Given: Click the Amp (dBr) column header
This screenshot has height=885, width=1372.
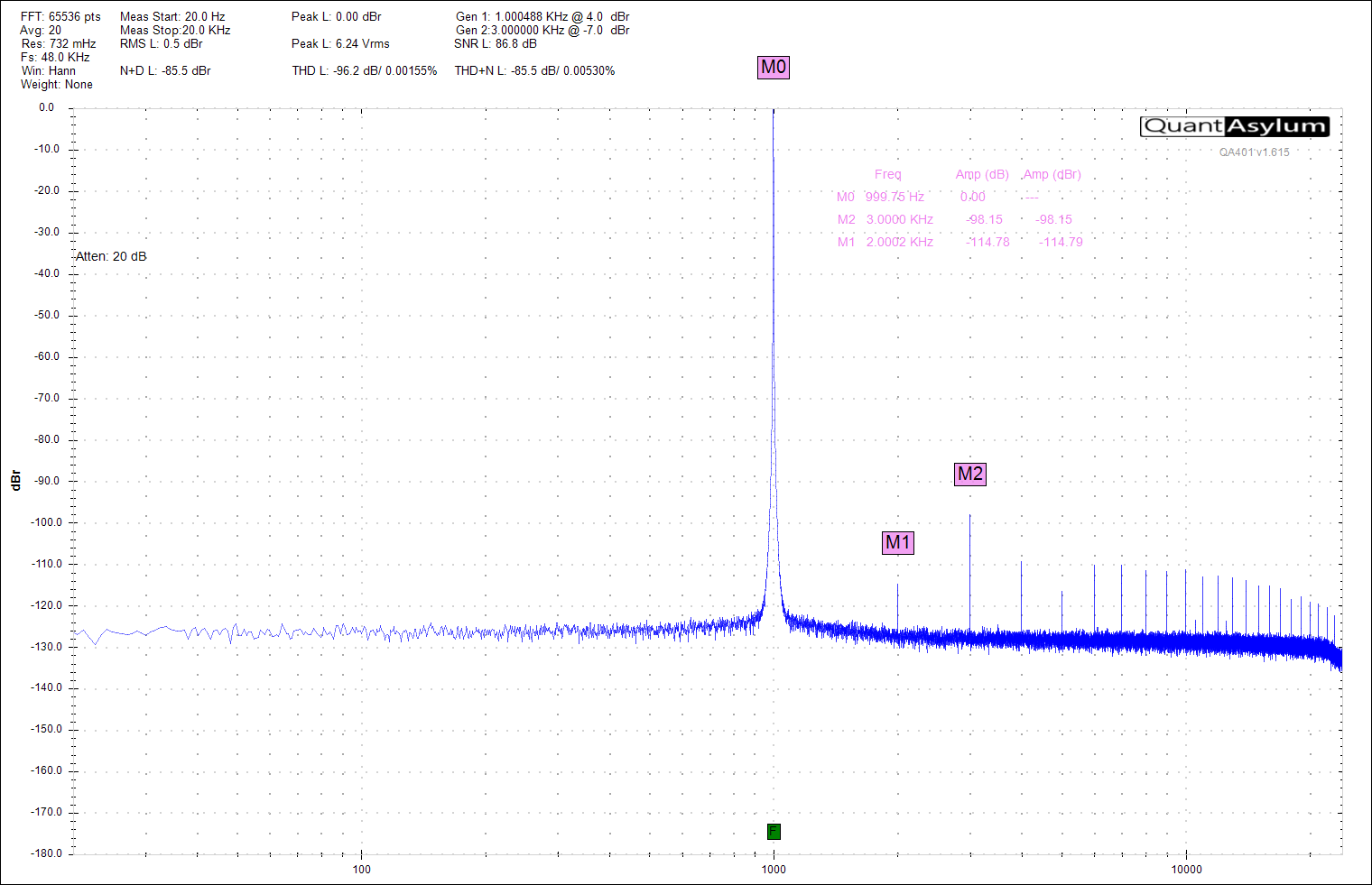Looking at the screenshot, I should 1052,174.
